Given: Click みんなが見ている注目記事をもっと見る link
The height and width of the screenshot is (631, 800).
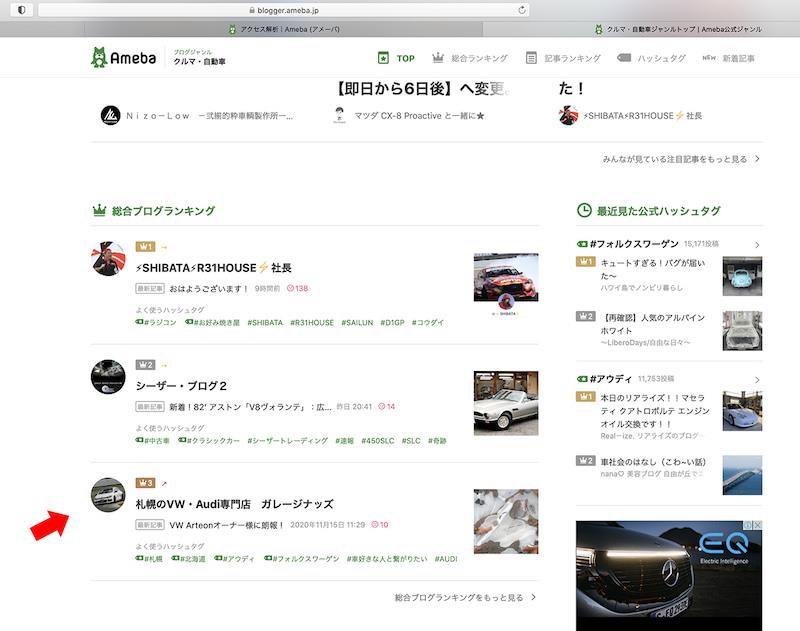Looking at the screenshot, I should pos(681,159).
